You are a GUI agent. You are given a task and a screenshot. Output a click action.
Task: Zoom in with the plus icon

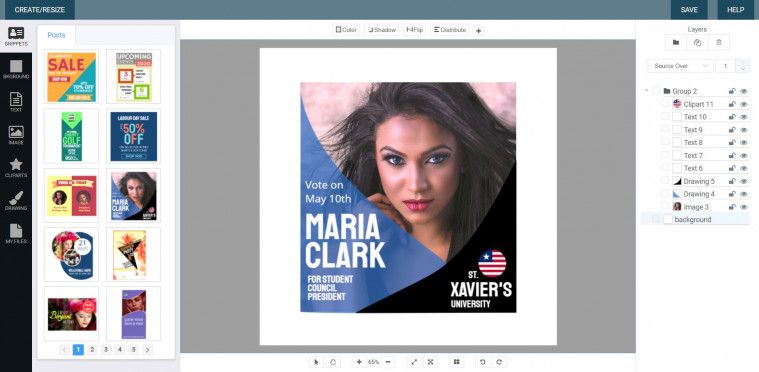click(359, 362)
